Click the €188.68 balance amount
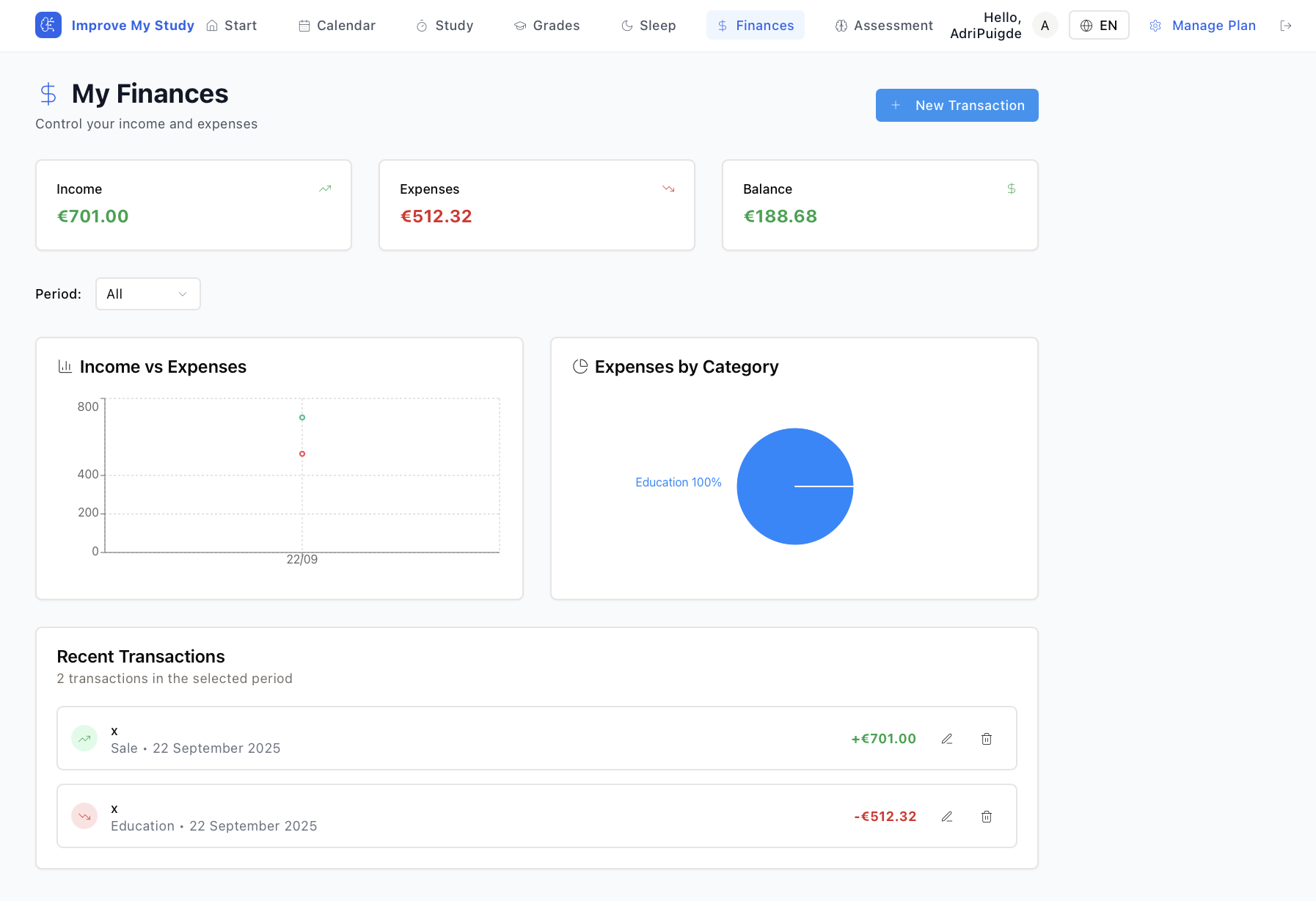The width and height of the screenshot is (1316, 901). (781, 216)
